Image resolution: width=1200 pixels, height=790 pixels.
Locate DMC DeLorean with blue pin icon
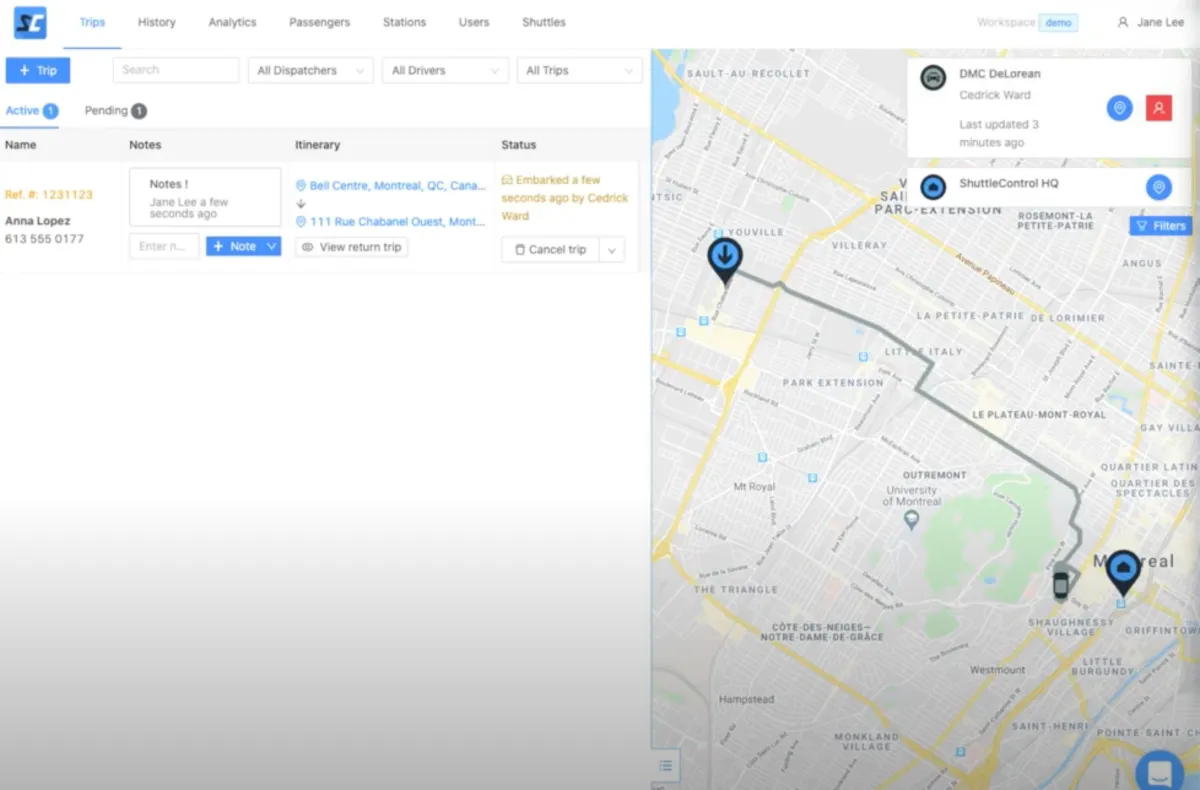(x=1119, y=108)
